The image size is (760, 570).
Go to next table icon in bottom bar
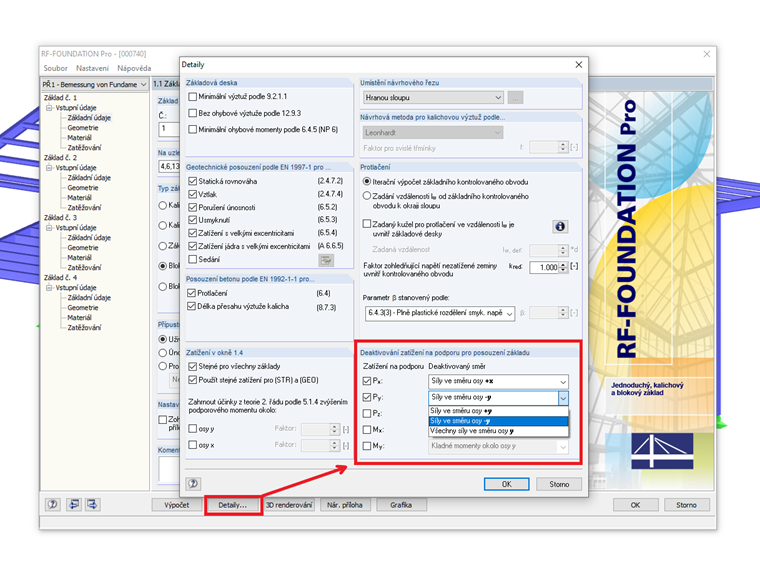pyautogui.click(x=92, y=505)
